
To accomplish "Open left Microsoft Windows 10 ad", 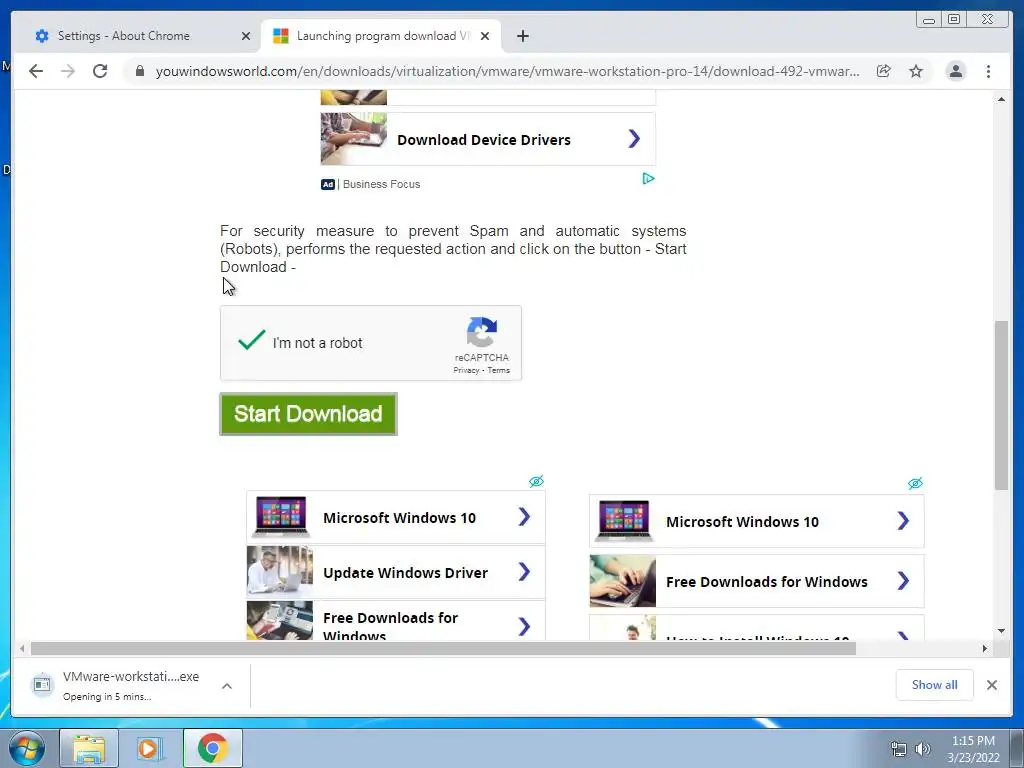I will [x=396, y=517].
